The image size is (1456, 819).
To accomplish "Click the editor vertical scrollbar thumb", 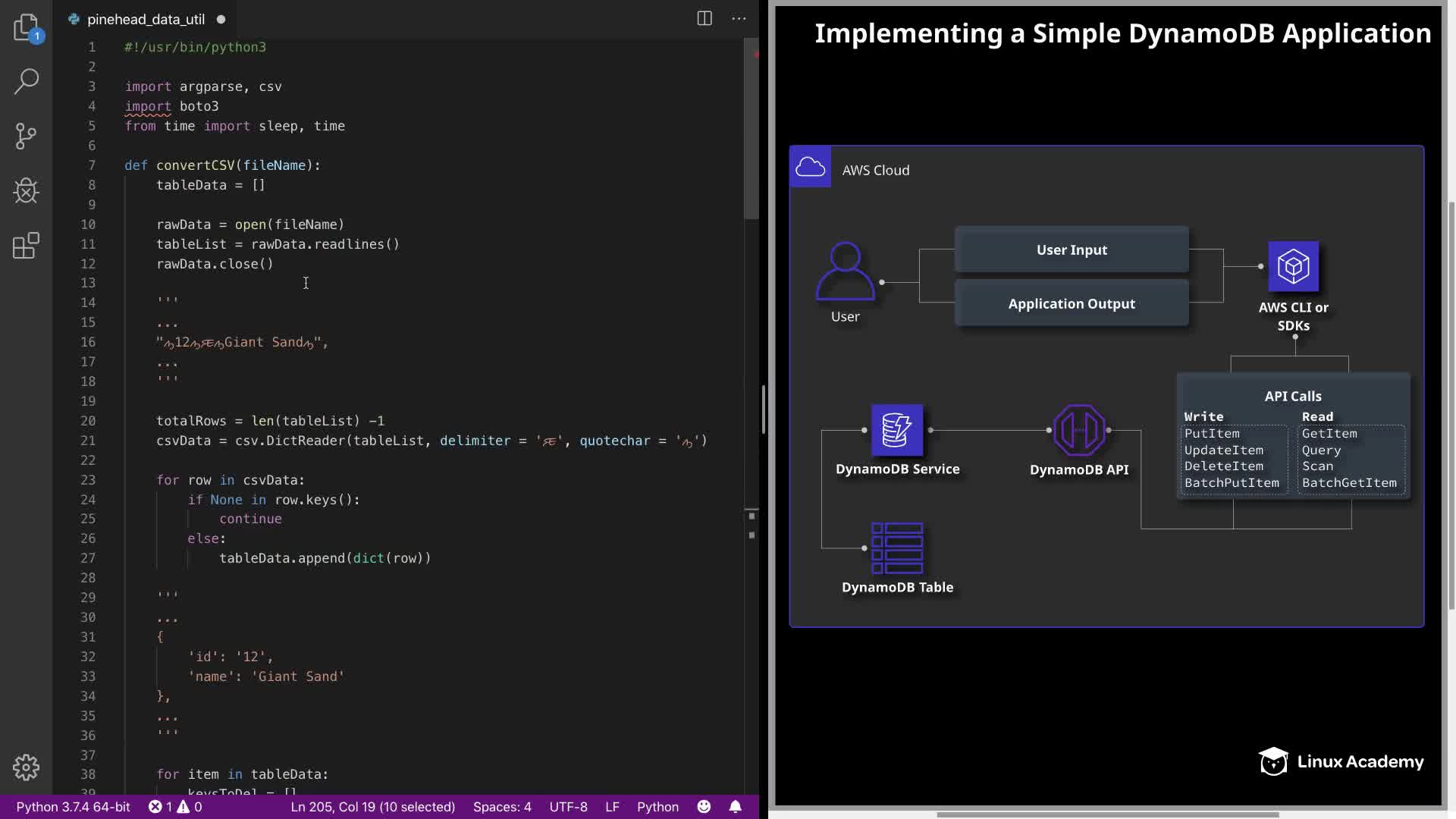I will click(751, 129).
